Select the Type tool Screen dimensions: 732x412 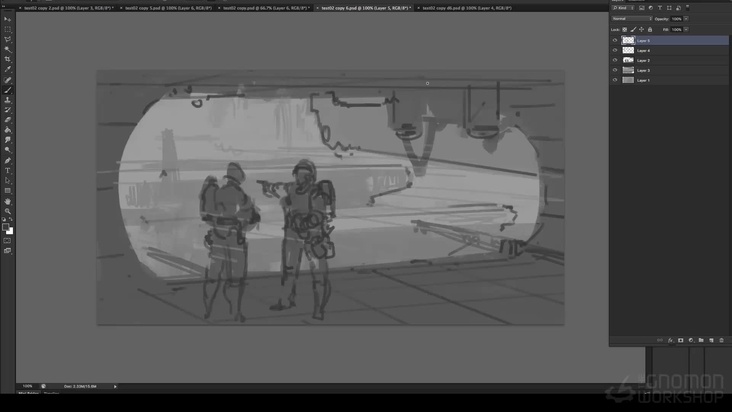coord(7,171)
